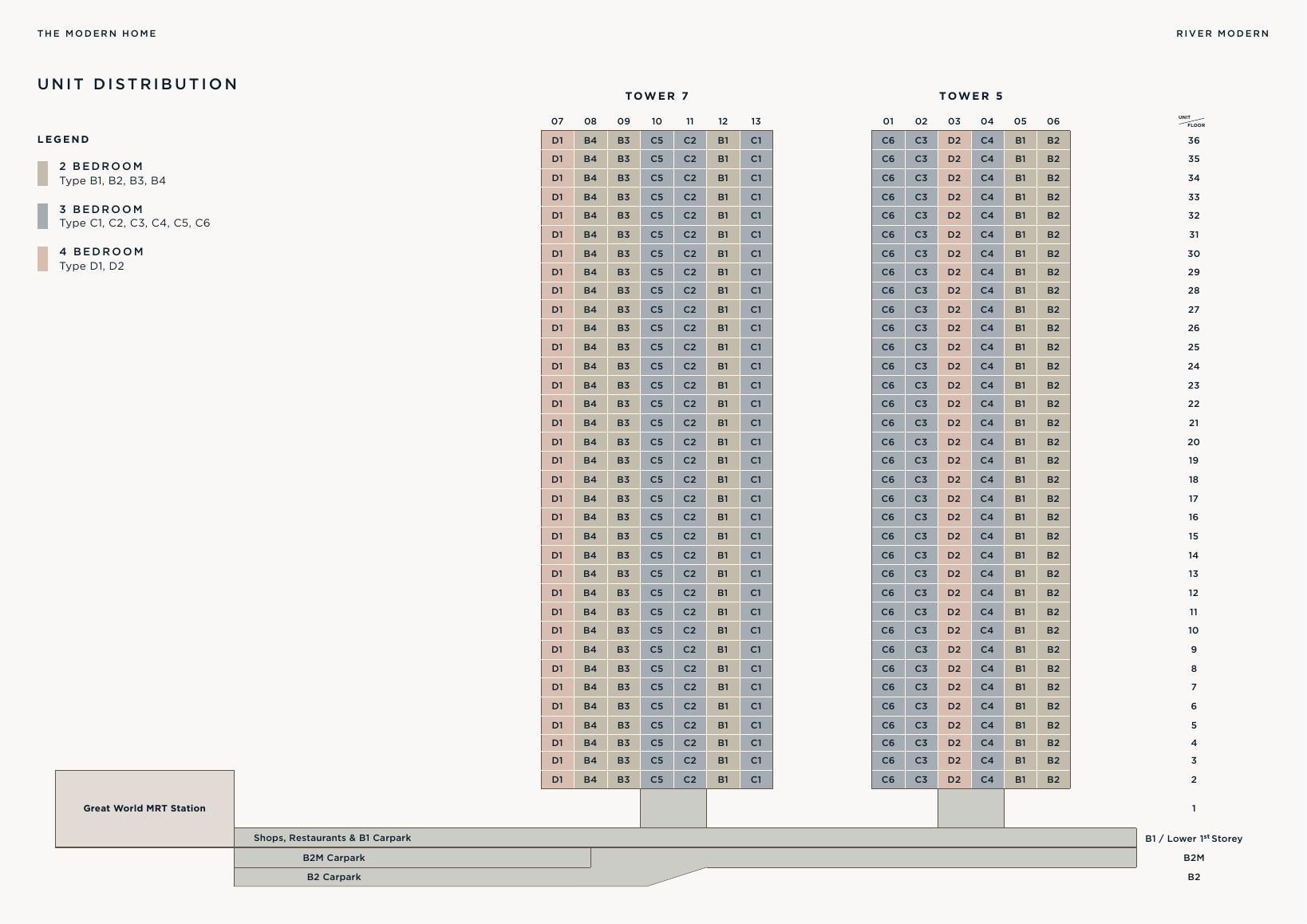The height and width of the screenshot is (924, 1307).
Task: Click Tower 7 column header 11
Action: (689, 121)
